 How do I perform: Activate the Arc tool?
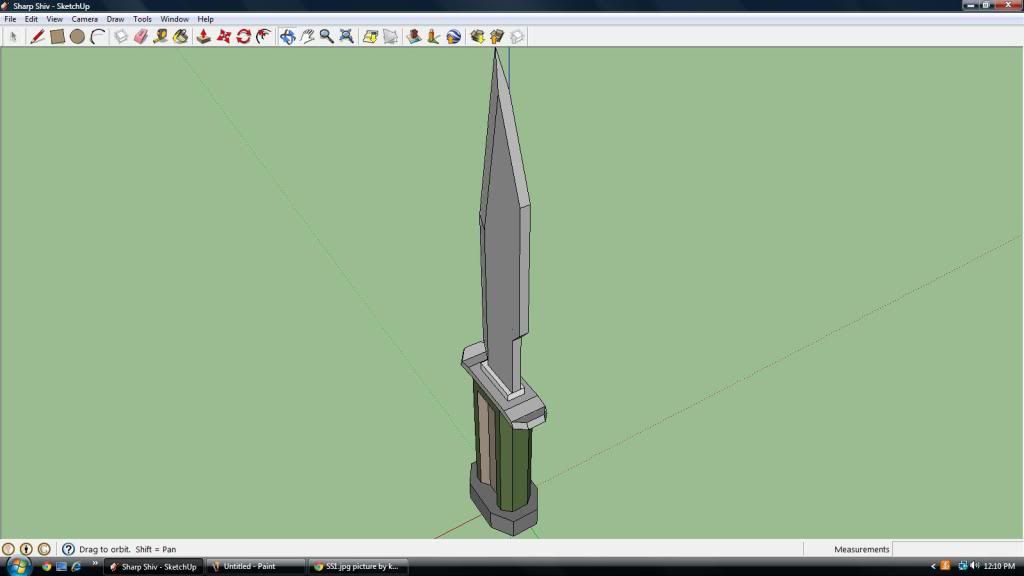(x=97, y=36)
